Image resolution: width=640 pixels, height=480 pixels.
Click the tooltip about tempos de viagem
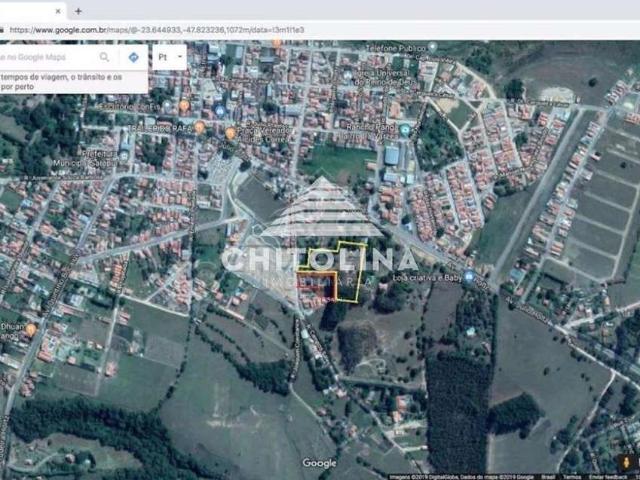[73, 82]
